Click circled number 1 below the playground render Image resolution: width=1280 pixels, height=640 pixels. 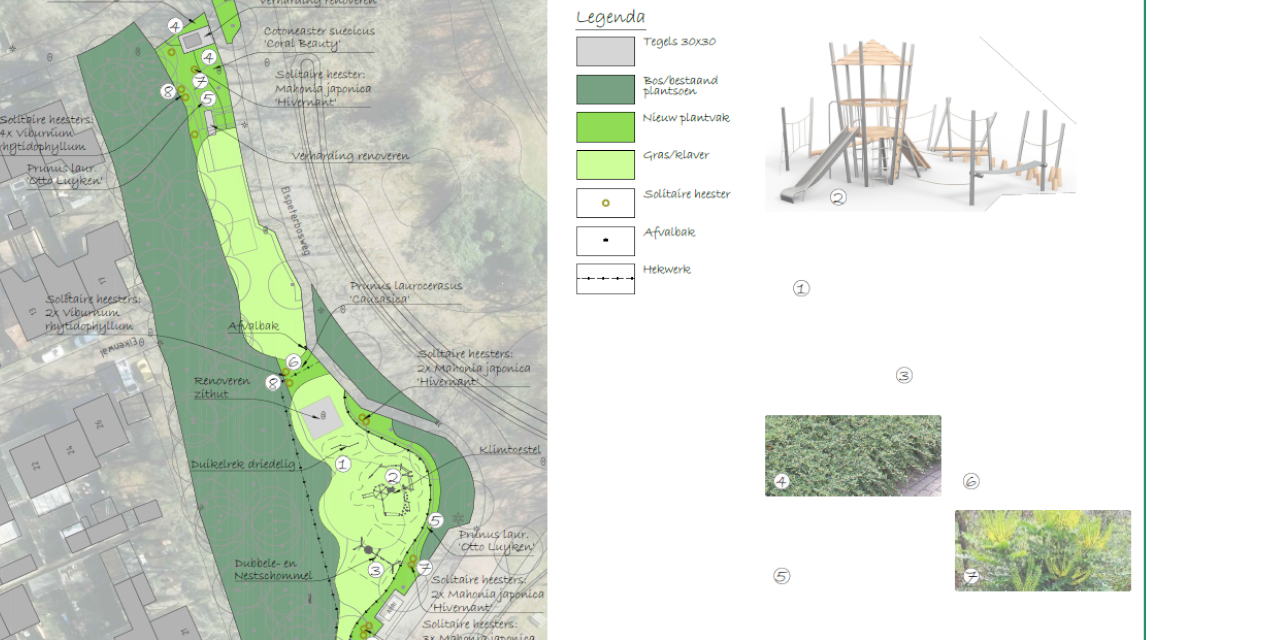click(801, 288)
